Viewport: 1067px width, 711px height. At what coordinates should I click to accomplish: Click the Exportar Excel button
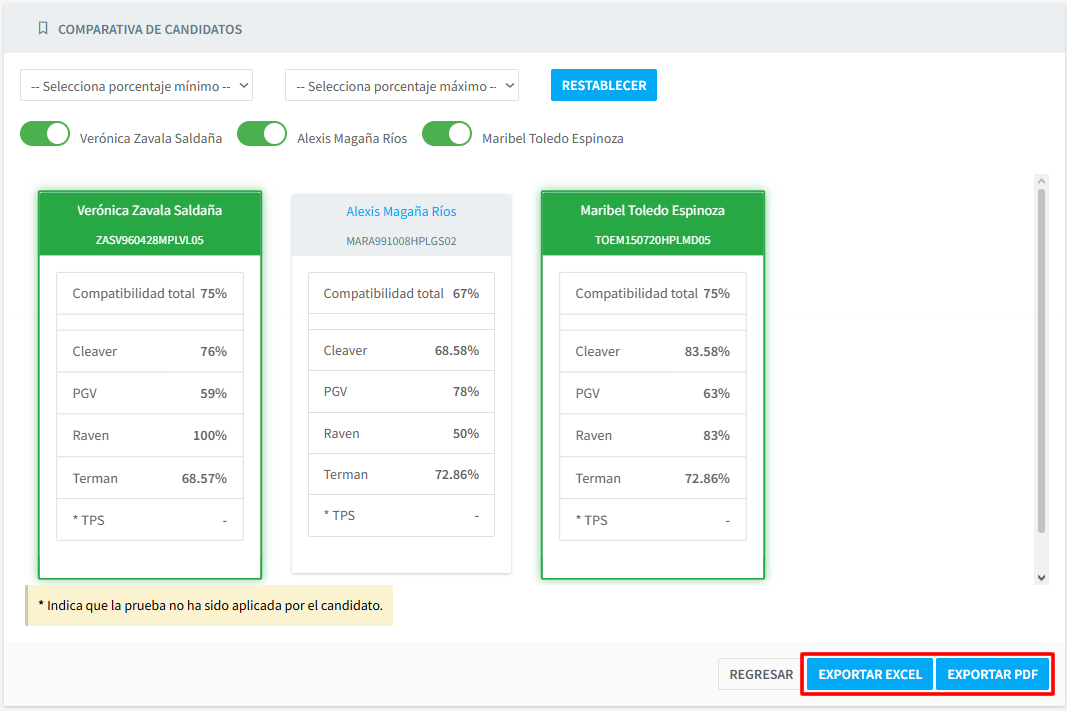pos(870,674)
